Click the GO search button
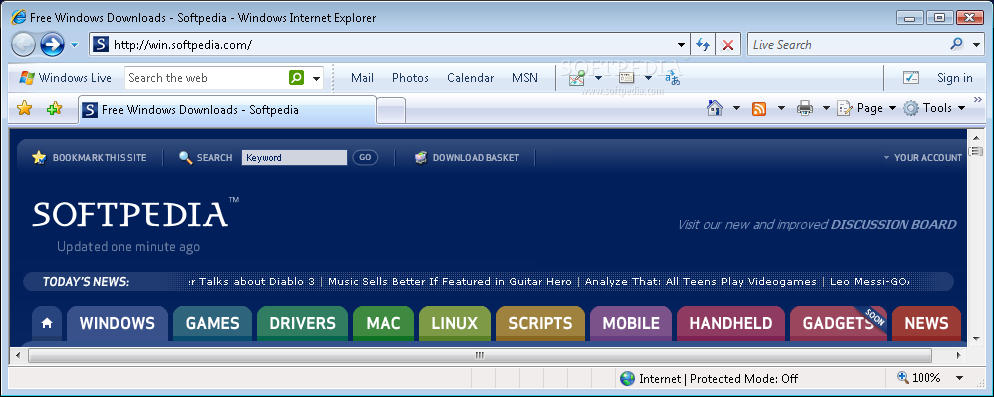994x397 pixels. coord(365,157)
